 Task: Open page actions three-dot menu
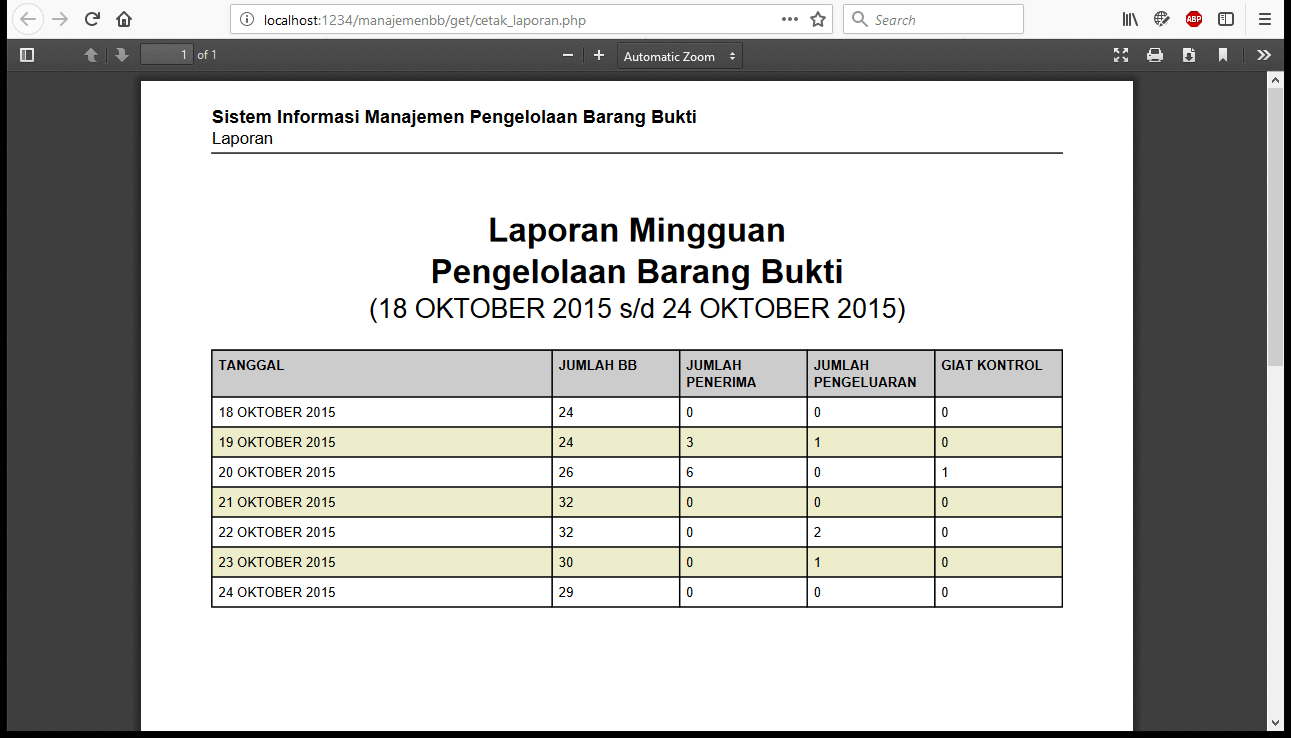pyautogui.click(x=790, y=19)
